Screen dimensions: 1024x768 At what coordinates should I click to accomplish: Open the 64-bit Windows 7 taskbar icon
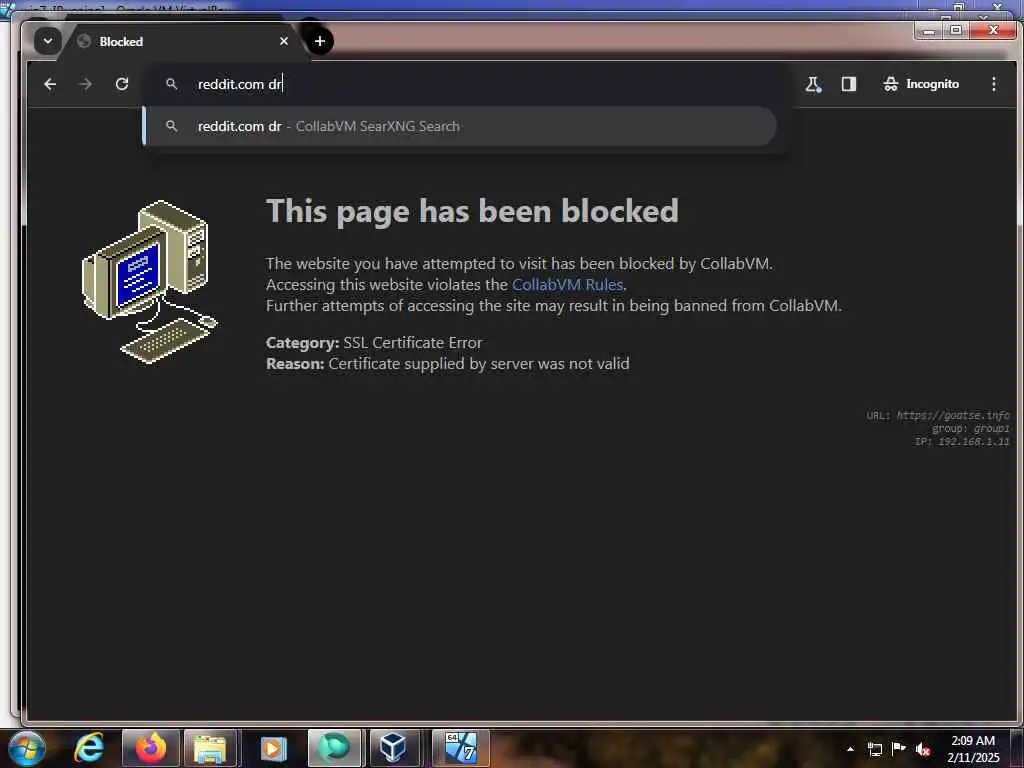point(461,748)
